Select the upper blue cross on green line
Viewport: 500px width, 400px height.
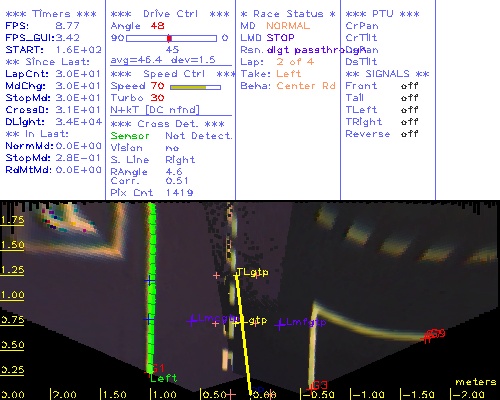(x=149, y=281)
